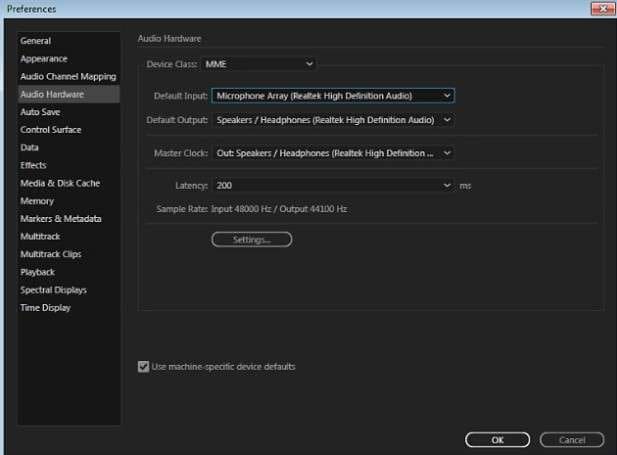The image size is (617, 455).
Task: Click the Cancel button
Action: pyautogui.click(x=572, y=440)
